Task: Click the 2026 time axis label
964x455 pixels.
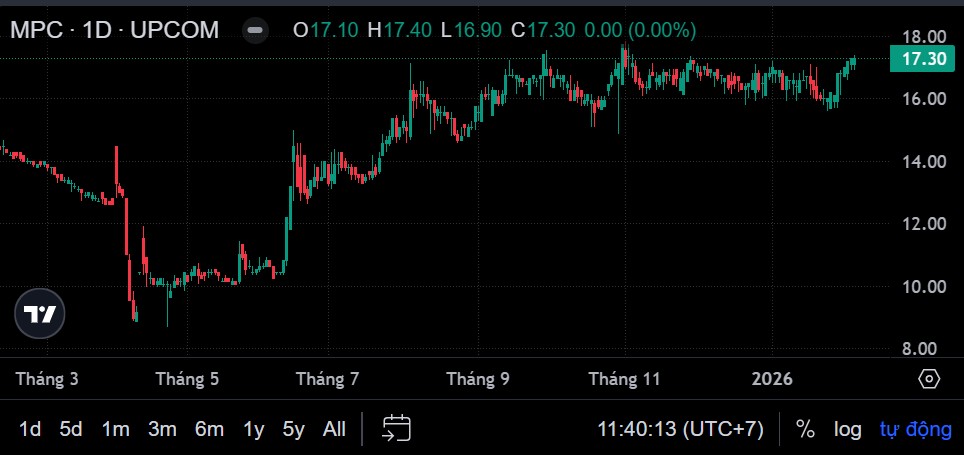Action: click(772, 379)
